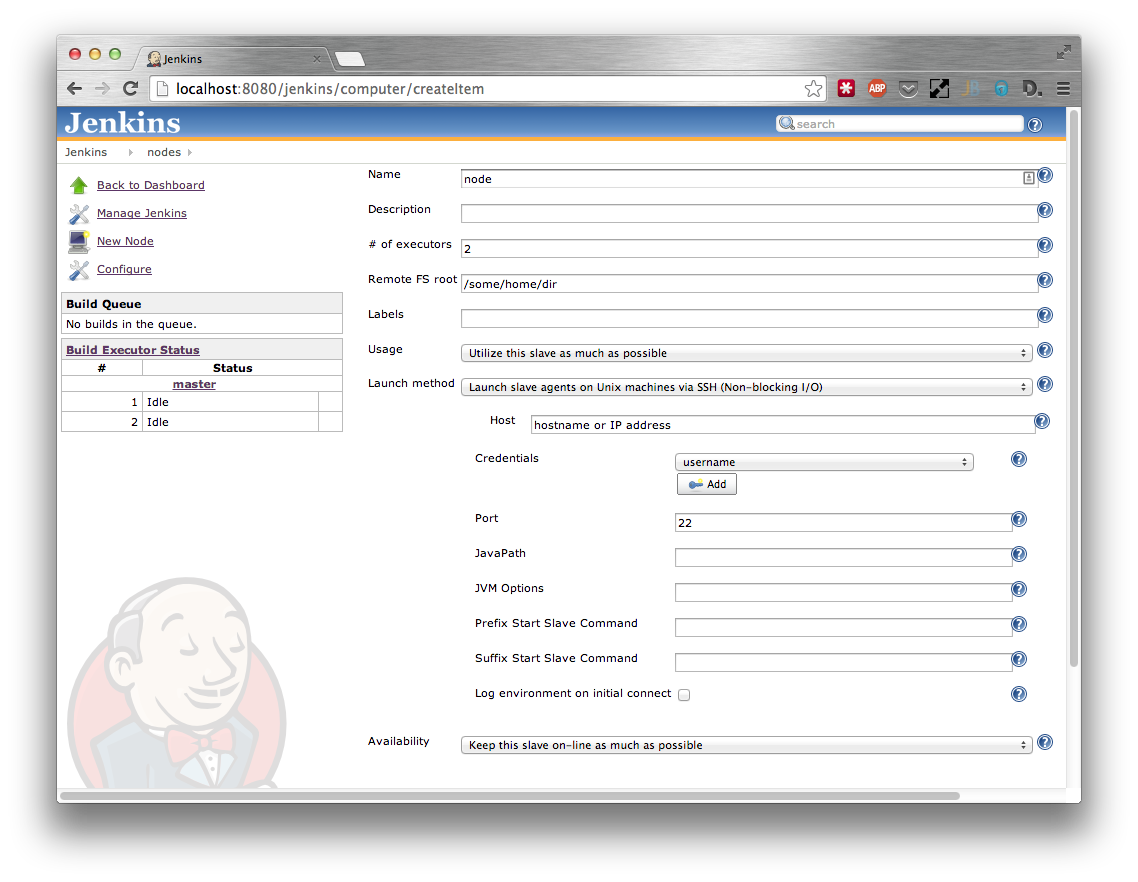Show help for Credentials
This screenshot has width=1138, height=882.
(1019, 459)
